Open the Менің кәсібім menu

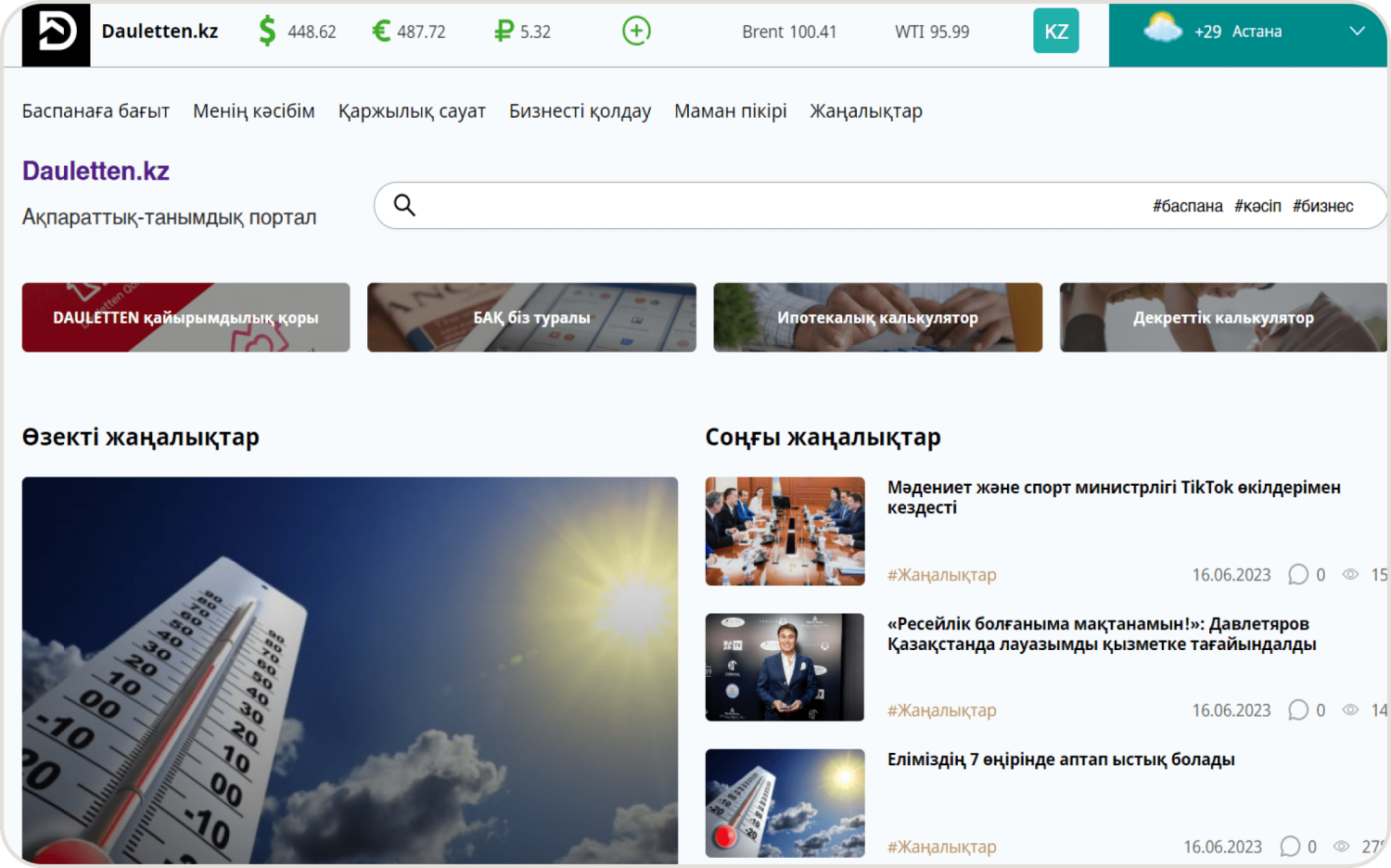click(x=254, y=111)
